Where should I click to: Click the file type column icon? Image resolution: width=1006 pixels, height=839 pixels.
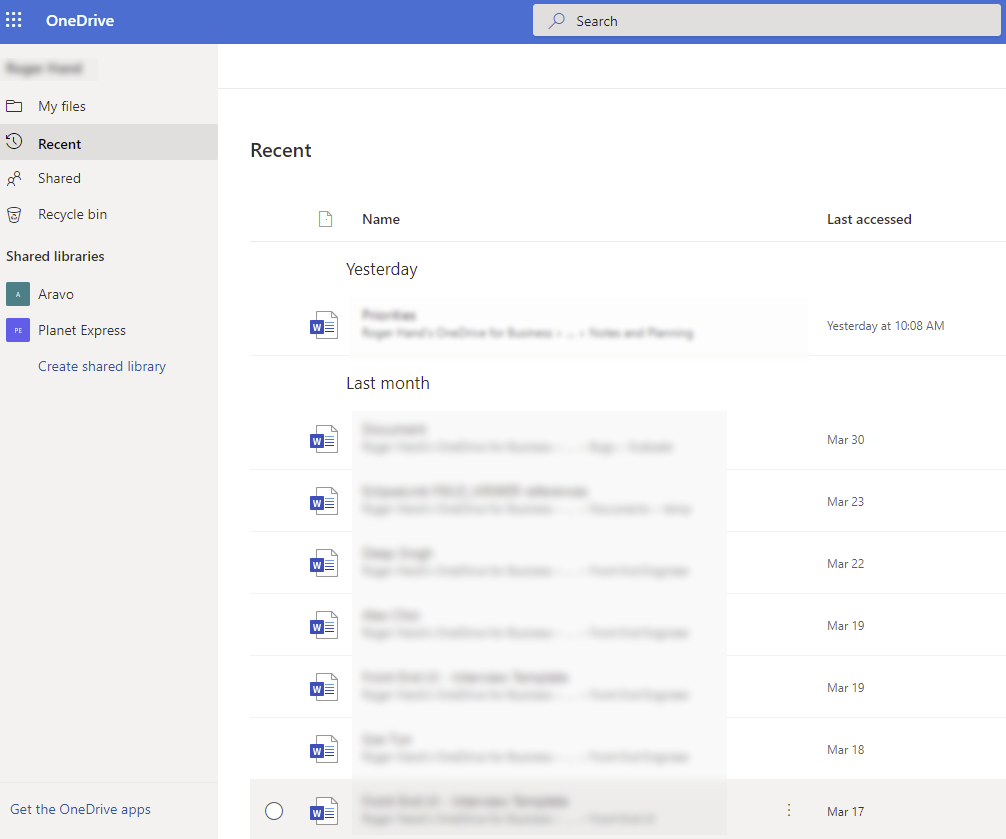point(325,219)
